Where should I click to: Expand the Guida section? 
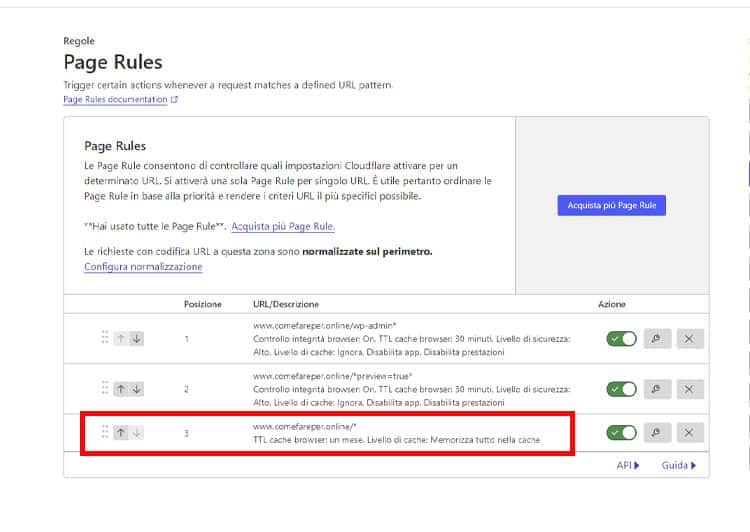pyautogui.click(x=678, y=465)
